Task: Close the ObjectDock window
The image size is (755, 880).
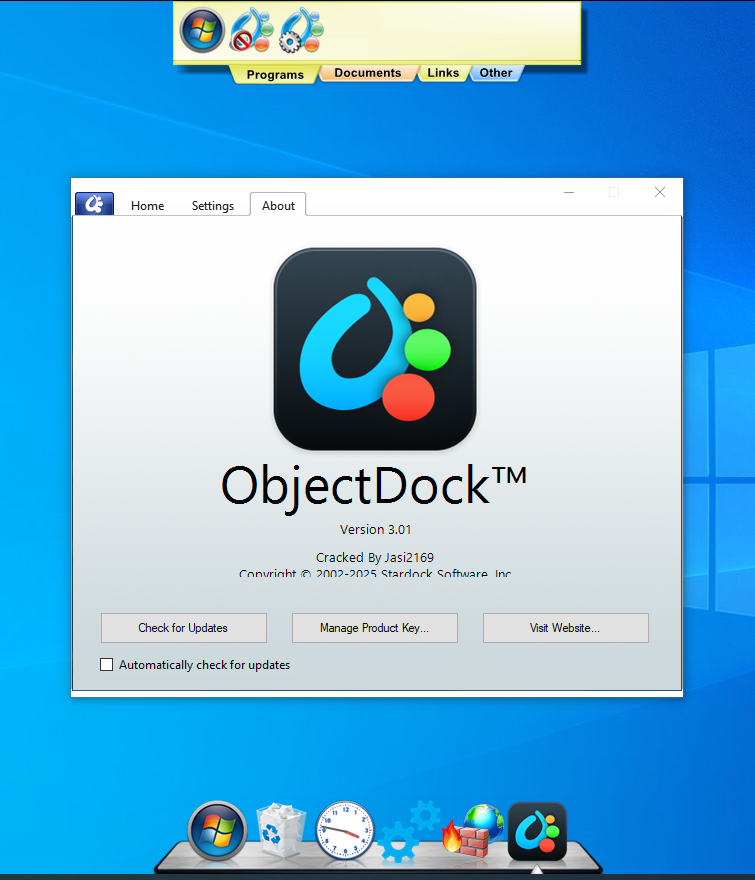Action: (660, 192)
